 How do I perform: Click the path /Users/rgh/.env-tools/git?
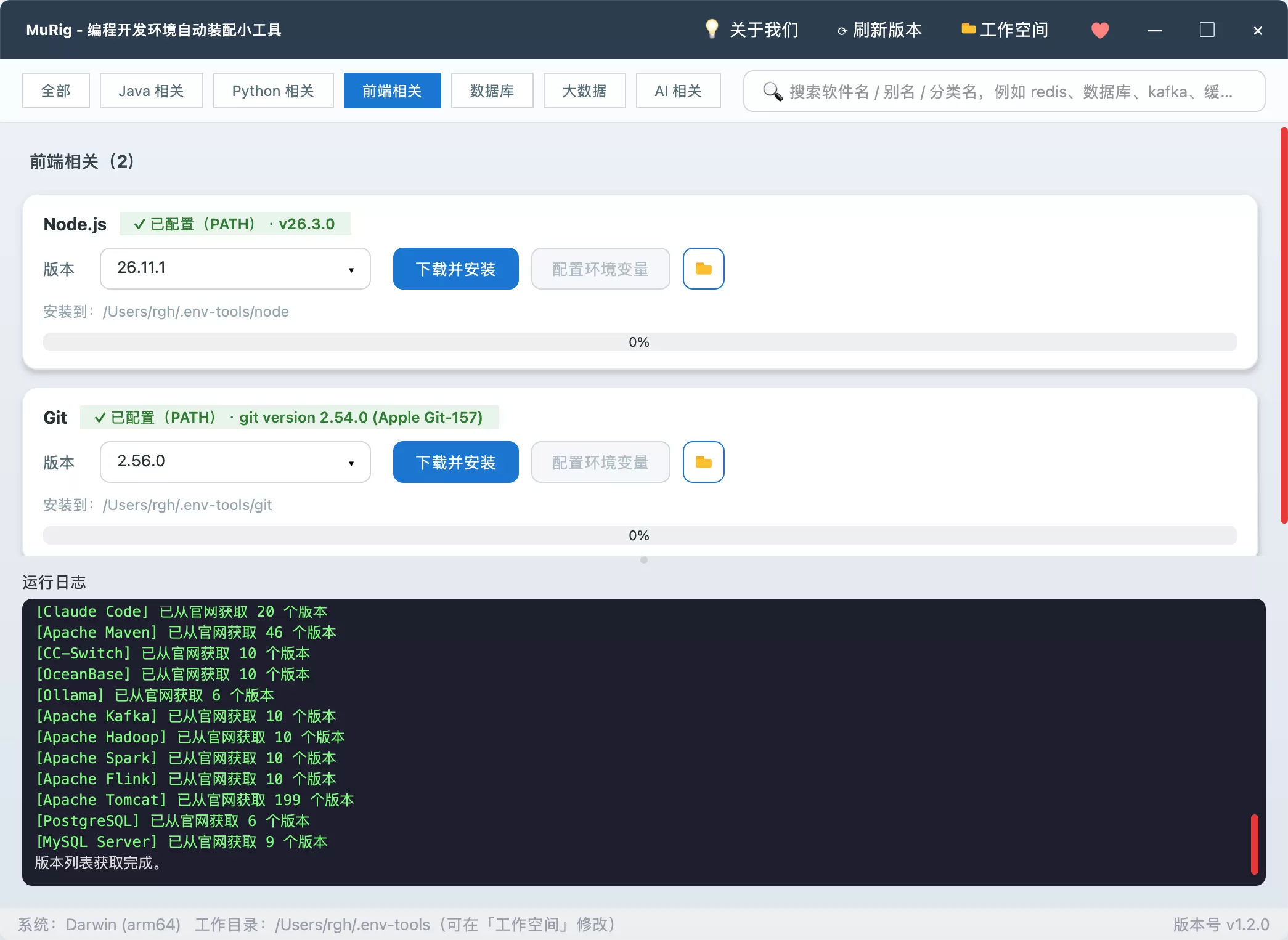pos(187,505)
